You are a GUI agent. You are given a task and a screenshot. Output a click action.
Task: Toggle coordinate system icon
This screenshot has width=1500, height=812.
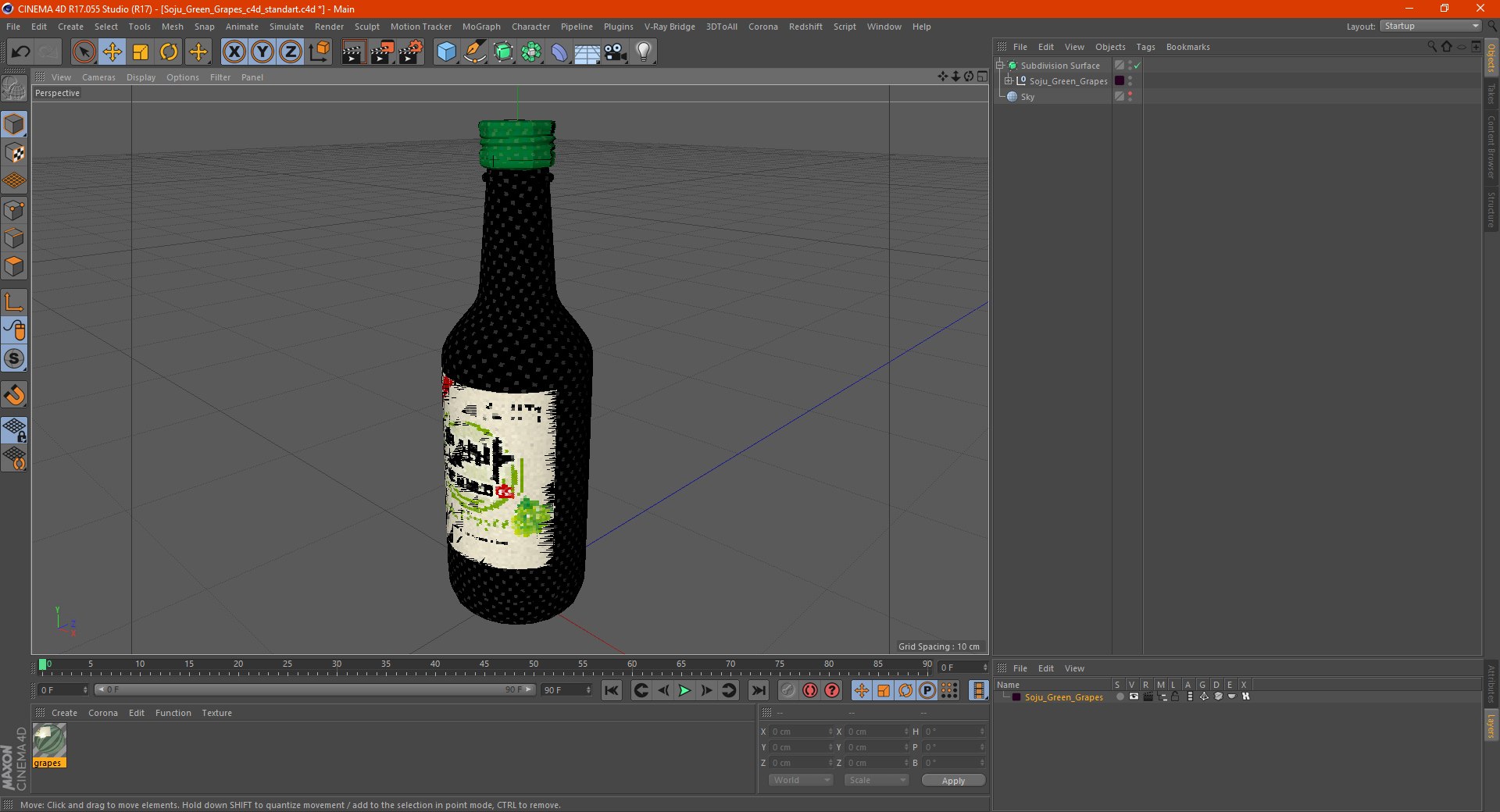click(x=319, y=52)
